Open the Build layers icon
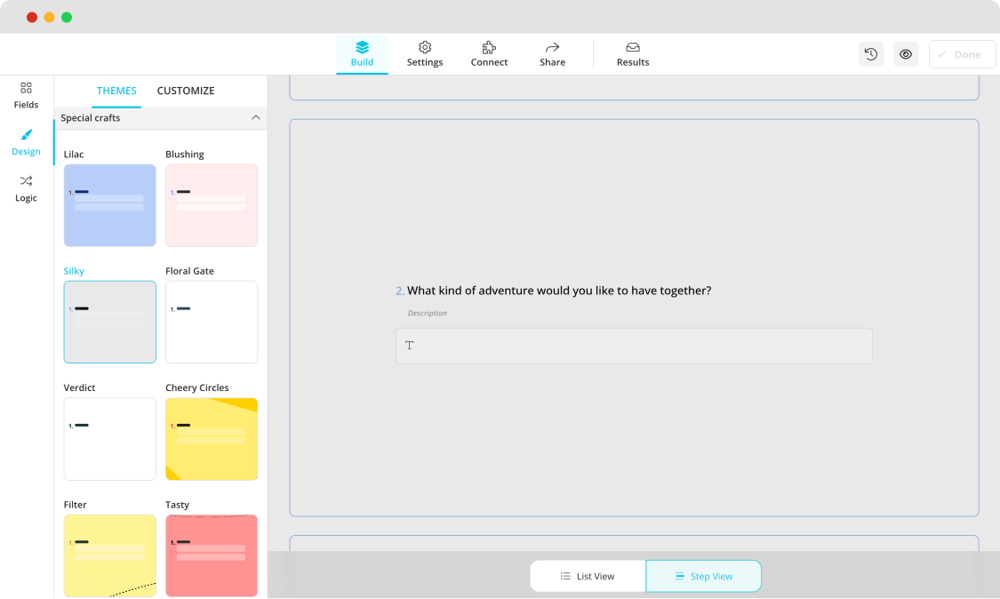This screenshot has width=1000, height=599. [362, 48]
